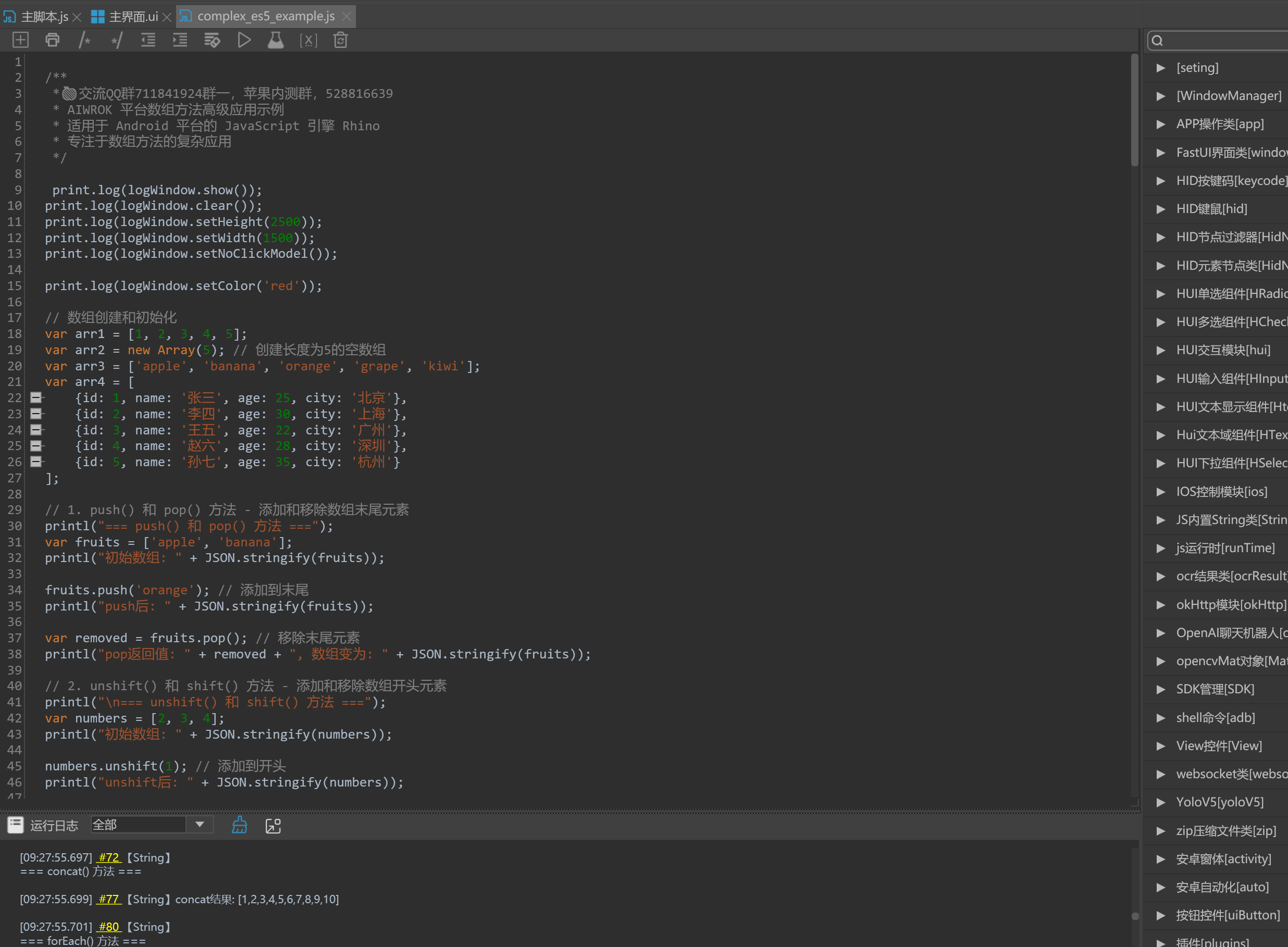The image size is (1288, 947).
Task: Toggle the fold marker on line 24
Action: click(x=36, y=429)
